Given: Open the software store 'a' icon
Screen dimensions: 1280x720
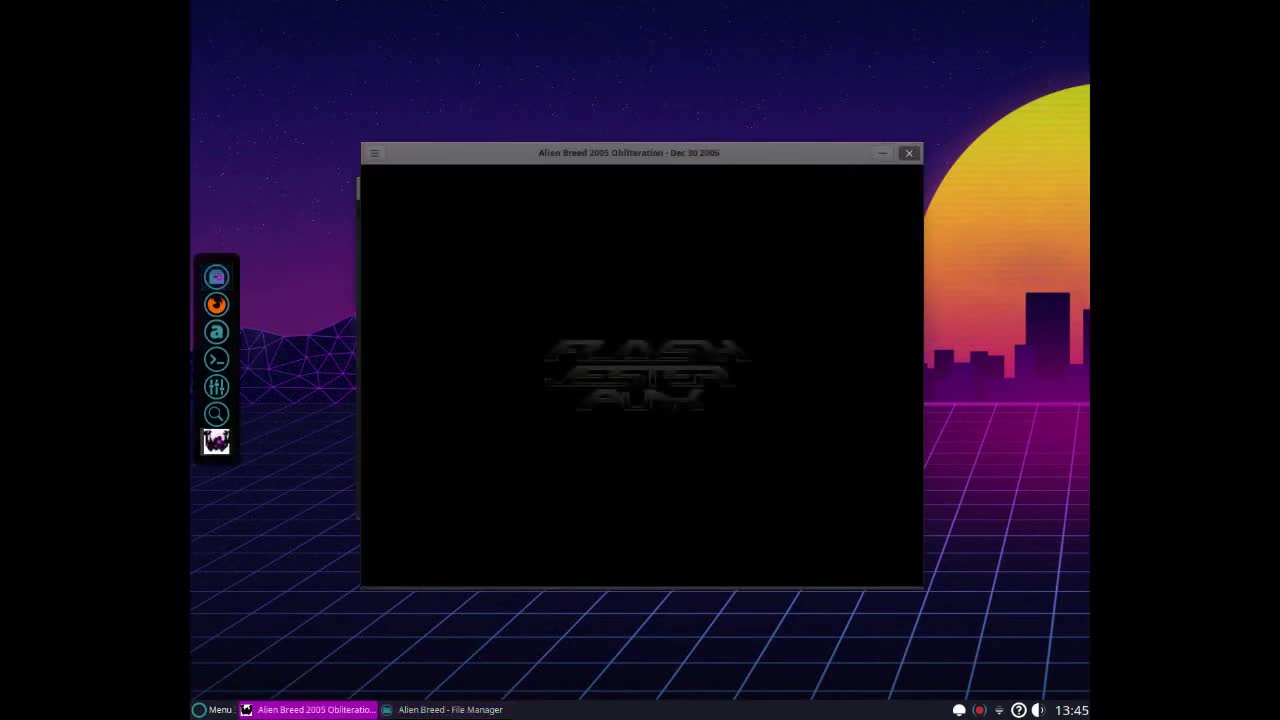Looking at the screenshot, I should pos(216,332).
